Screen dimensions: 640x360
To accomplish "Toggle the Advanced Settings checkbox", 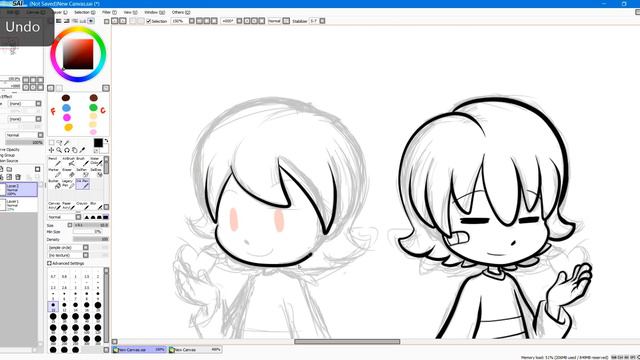I will pos(49,263).
